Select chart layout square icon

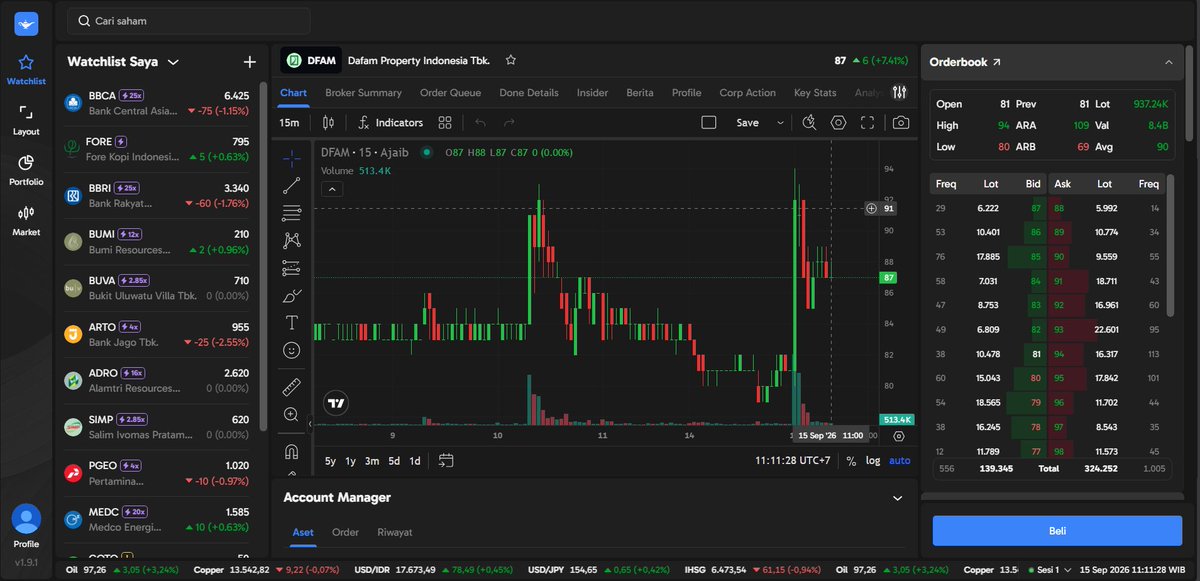click(x=709, y=122)
